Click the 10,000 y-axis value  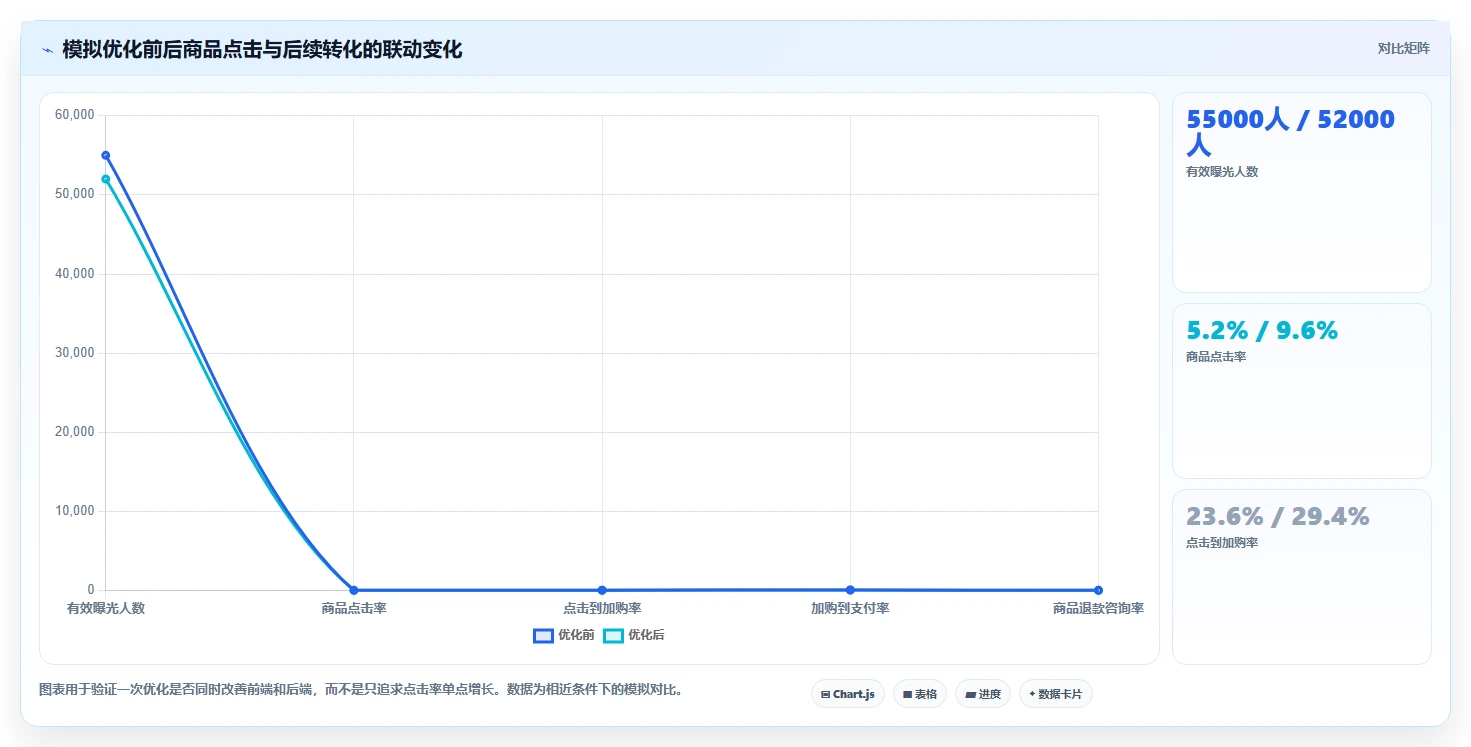[75, 511]
